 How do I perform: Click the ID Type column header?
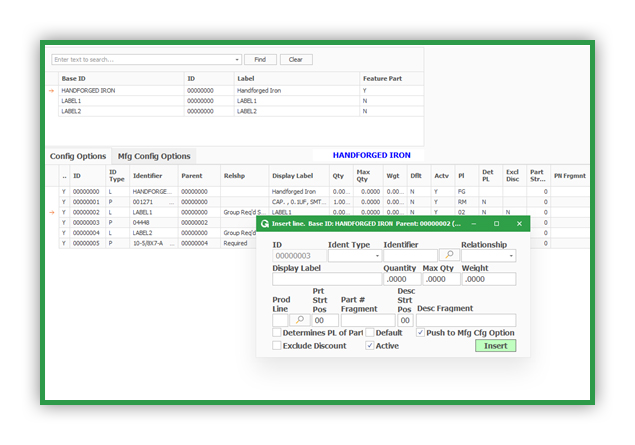(118, 176)
